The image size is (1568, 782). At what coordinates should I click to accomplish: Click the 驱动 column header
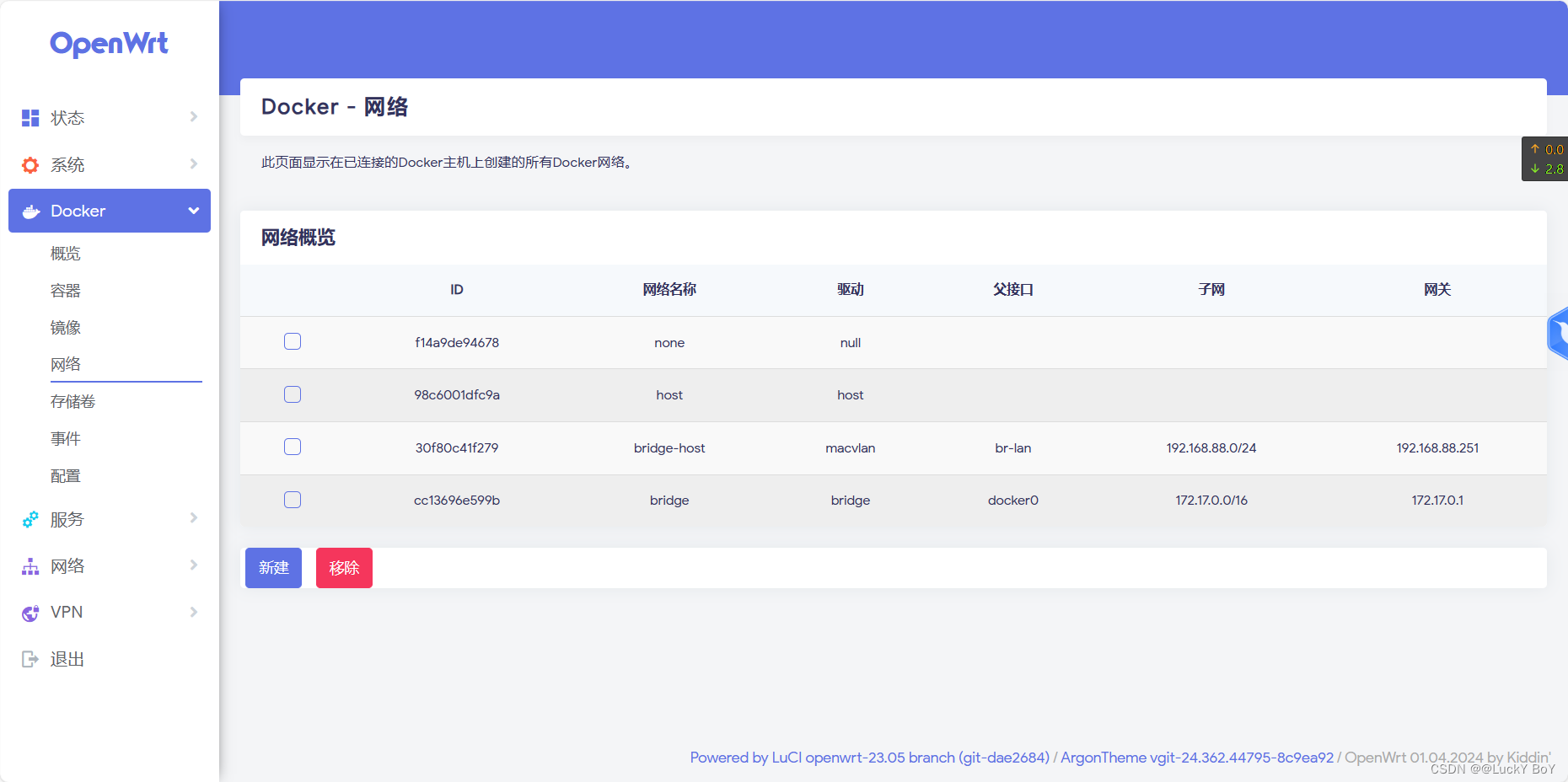click(x=851, y=290)
